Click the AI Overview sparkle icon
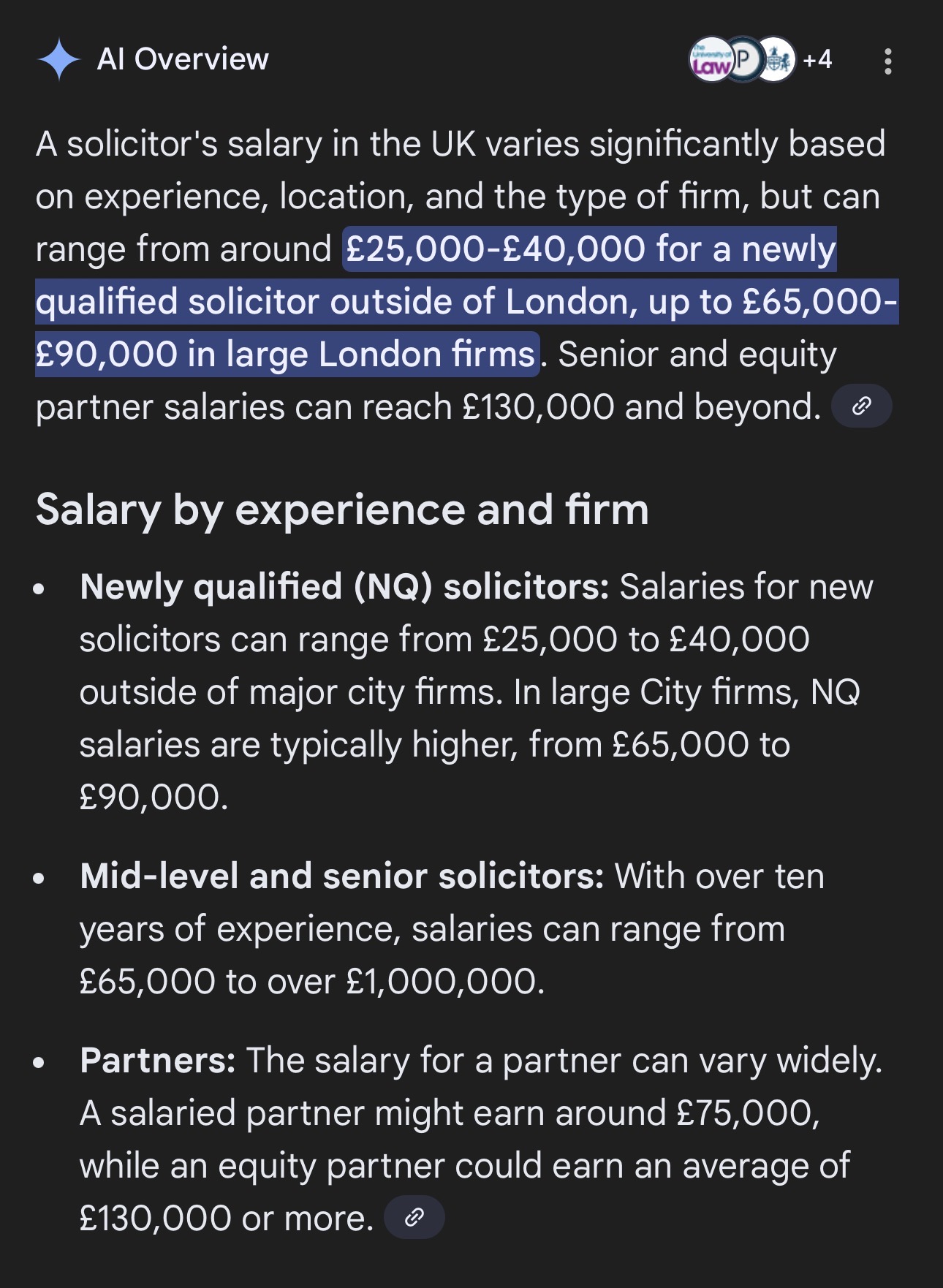Image resolution: width=943 pixels, height=1288 pixels. 58,60
